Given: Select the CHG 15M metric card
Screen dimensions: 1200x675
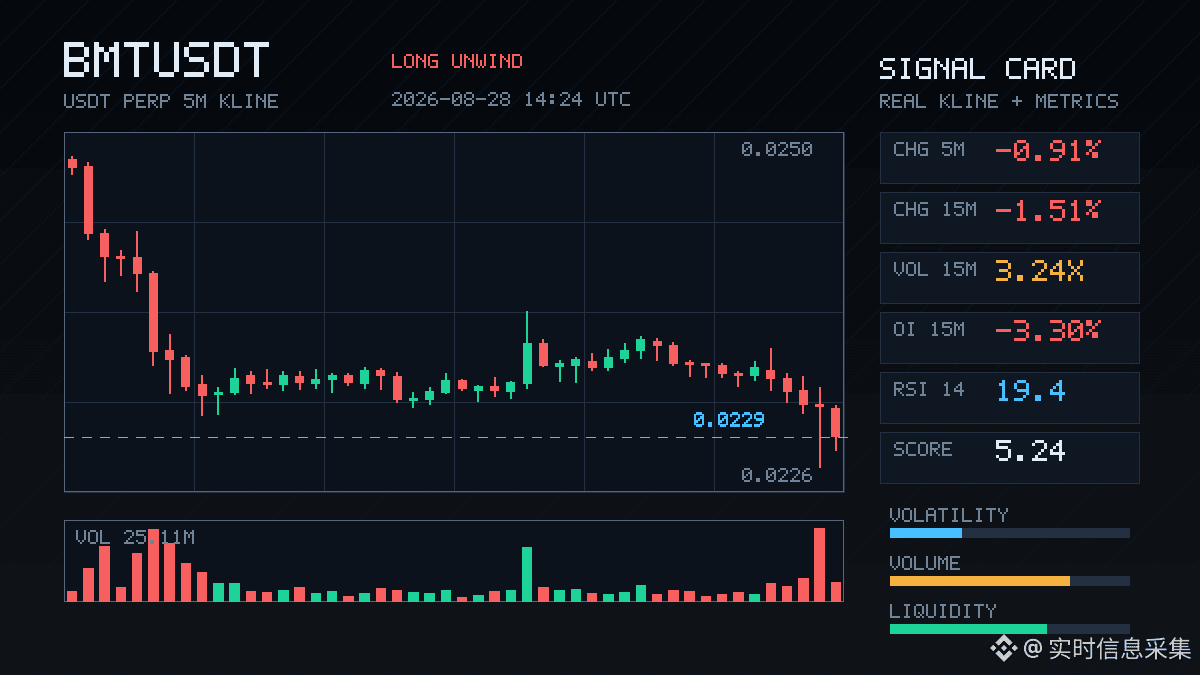Looking at the screenshot, I should (1009, 217).
